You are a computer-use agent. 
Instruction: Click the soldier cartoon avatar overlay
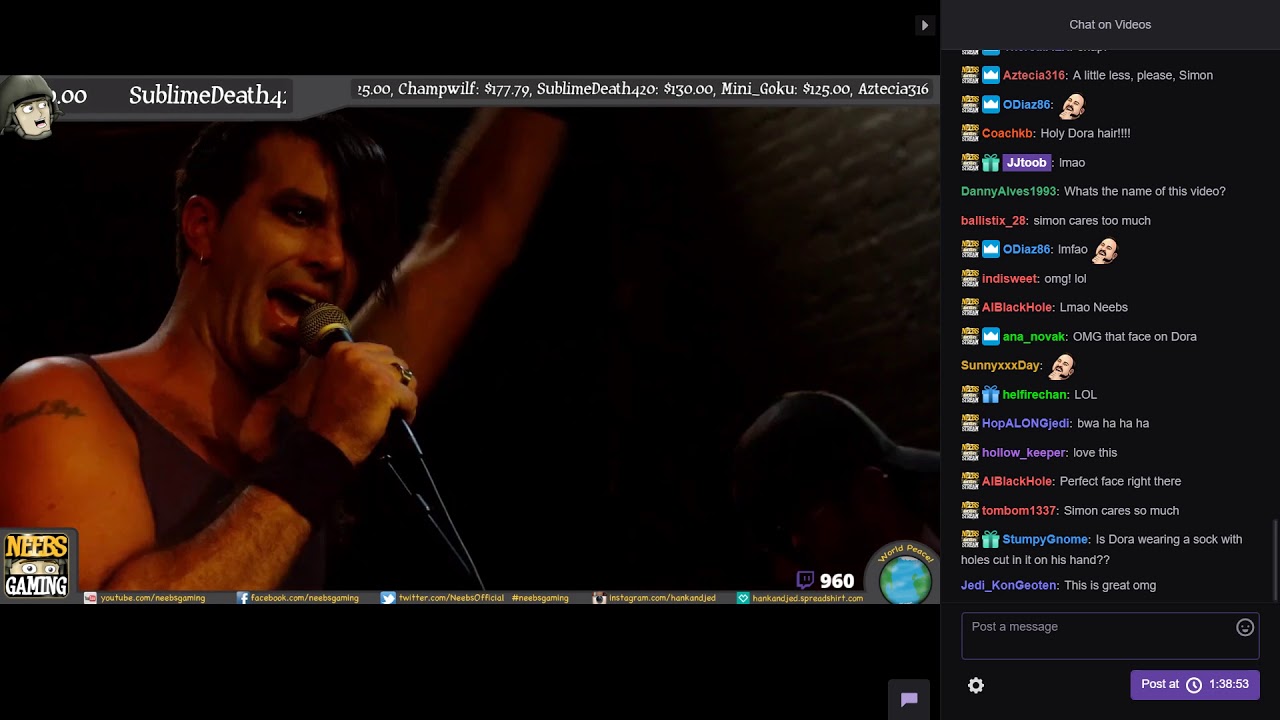[x=29, y=106]
